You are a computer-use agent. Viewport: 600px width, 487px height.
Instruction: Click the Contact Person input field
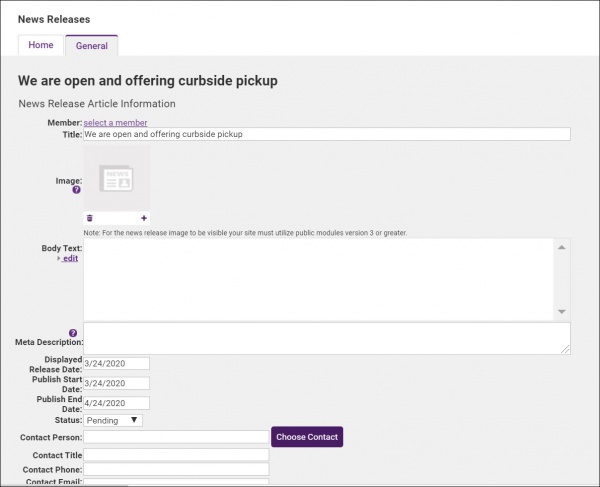coord(176,437)
